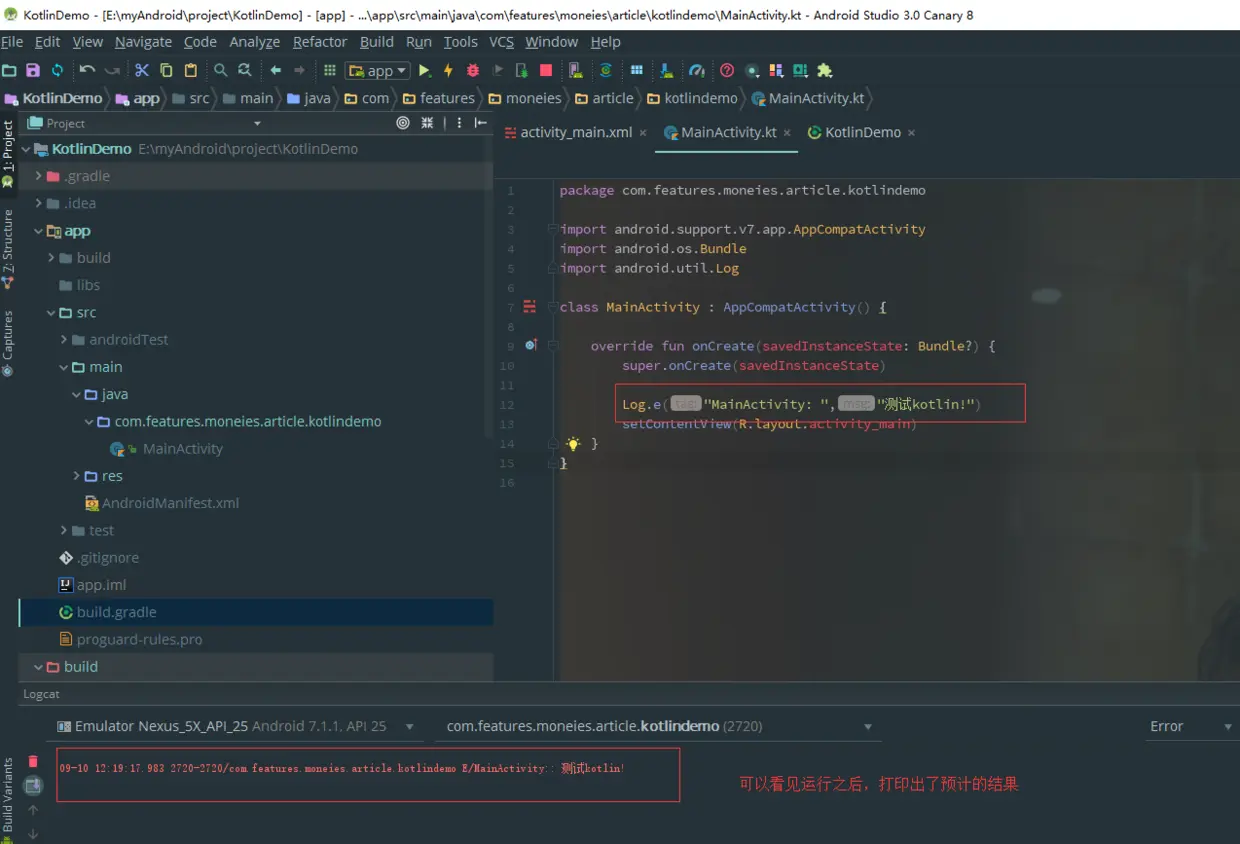
Task: Click the Cut scissors icon
Action: (141, 70)
